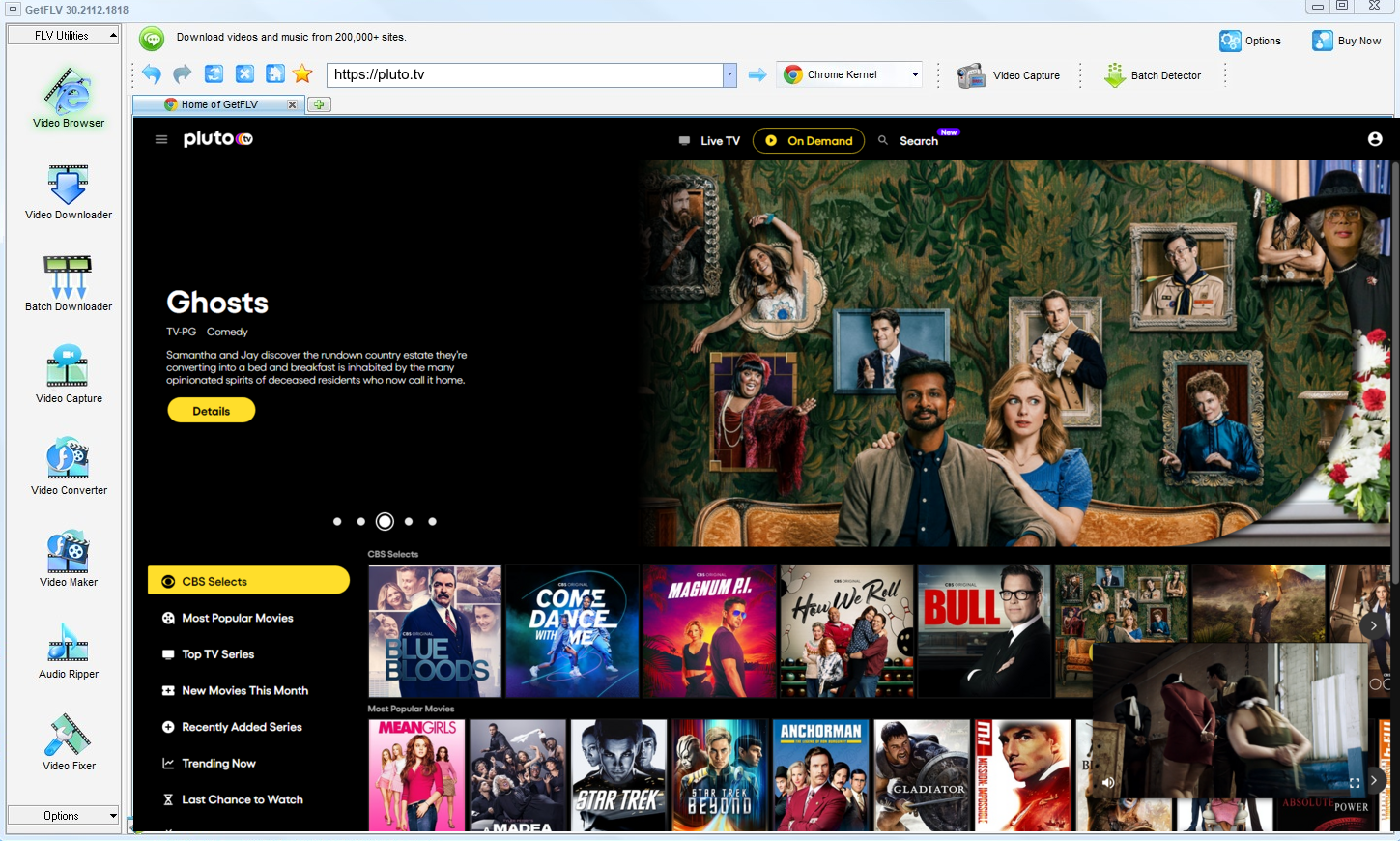Image resolution: width=1400 pixels, height=841 pixels.
Task: Open the Audio Ripper tool
Action: [x=69, y=651]
